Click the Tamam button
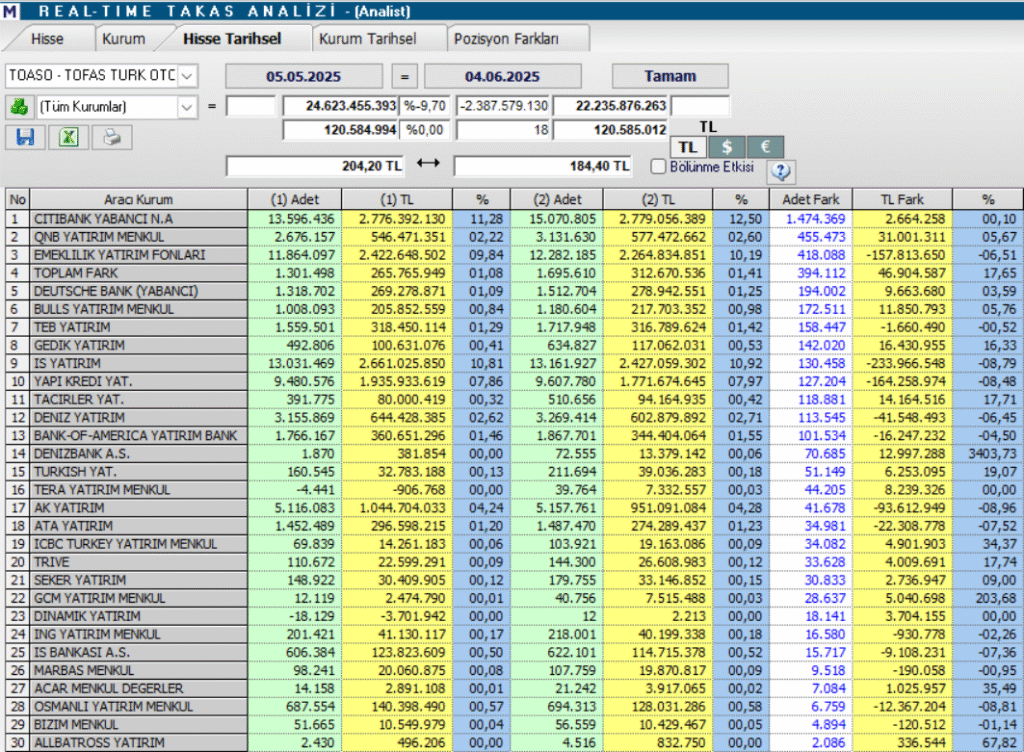This screenshot has width=1024, height=752. tap(670, 76)
